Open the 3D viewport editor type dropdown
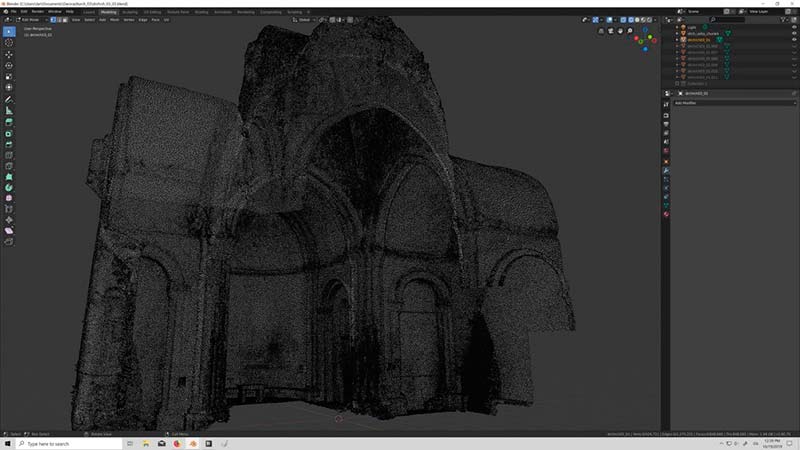 click(9, 20)
